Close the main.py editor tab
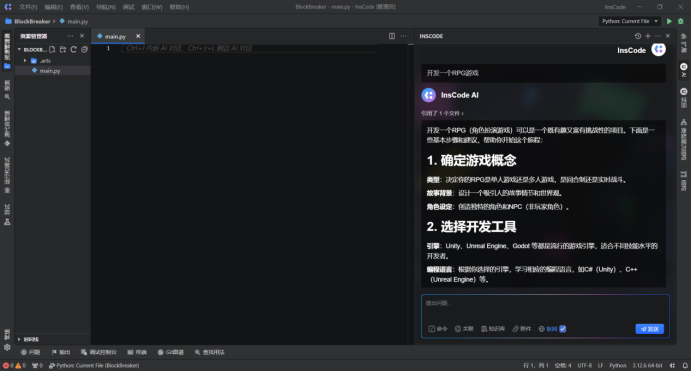692x371 pixels. [138, 36]
